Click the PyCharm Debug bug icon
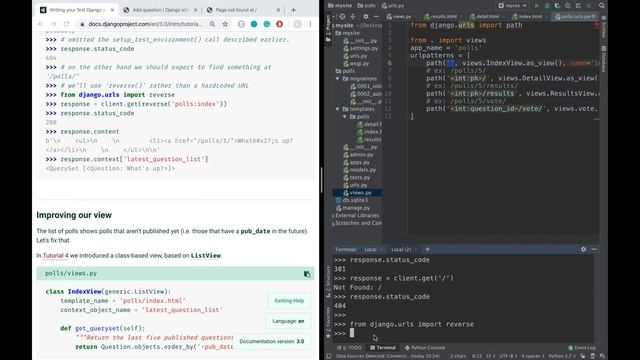Screen dimensions: 640x360 click(x=547, y=6)
